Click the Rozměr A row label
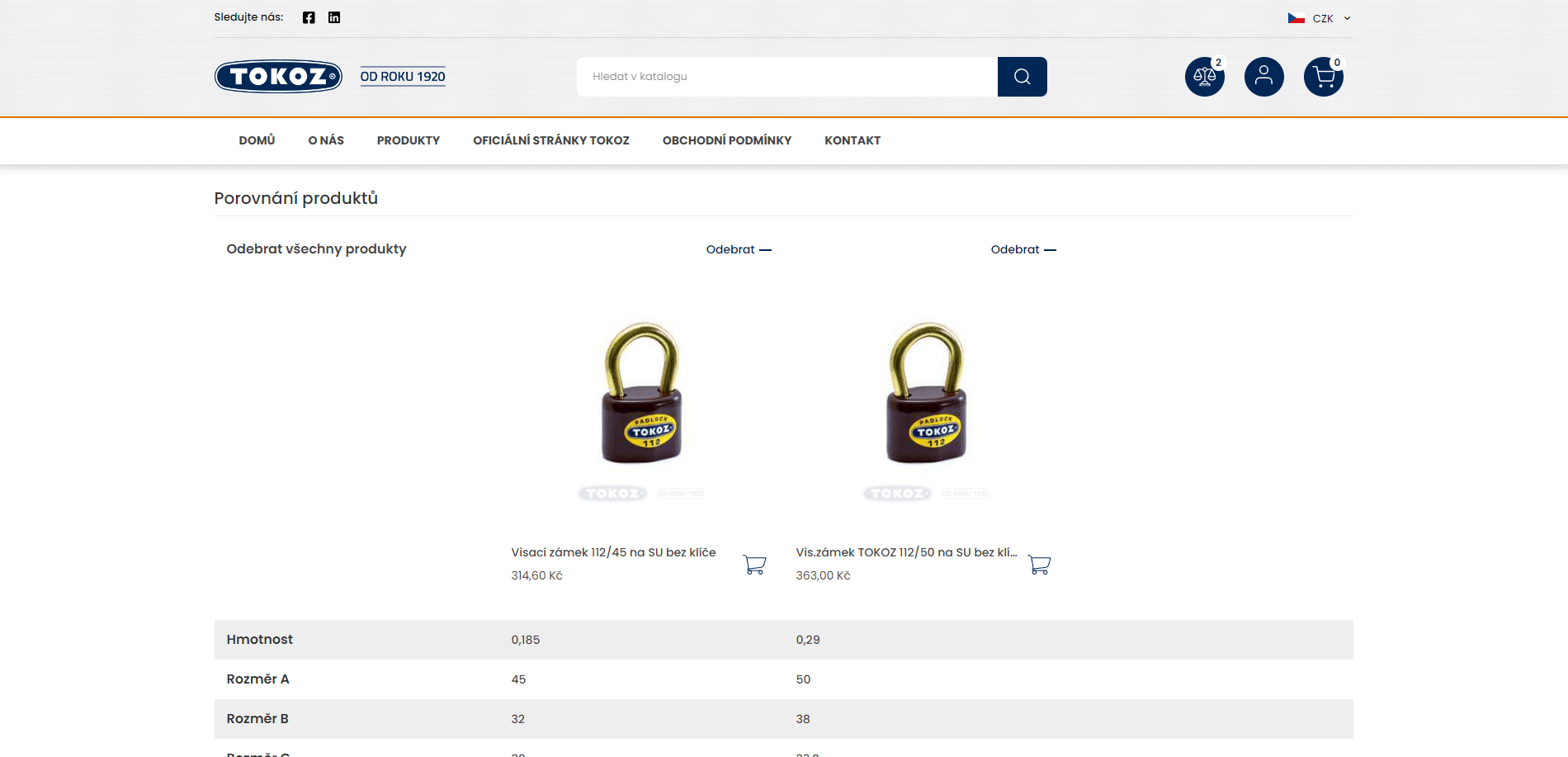1568x757 pixels. pos(257,679)
